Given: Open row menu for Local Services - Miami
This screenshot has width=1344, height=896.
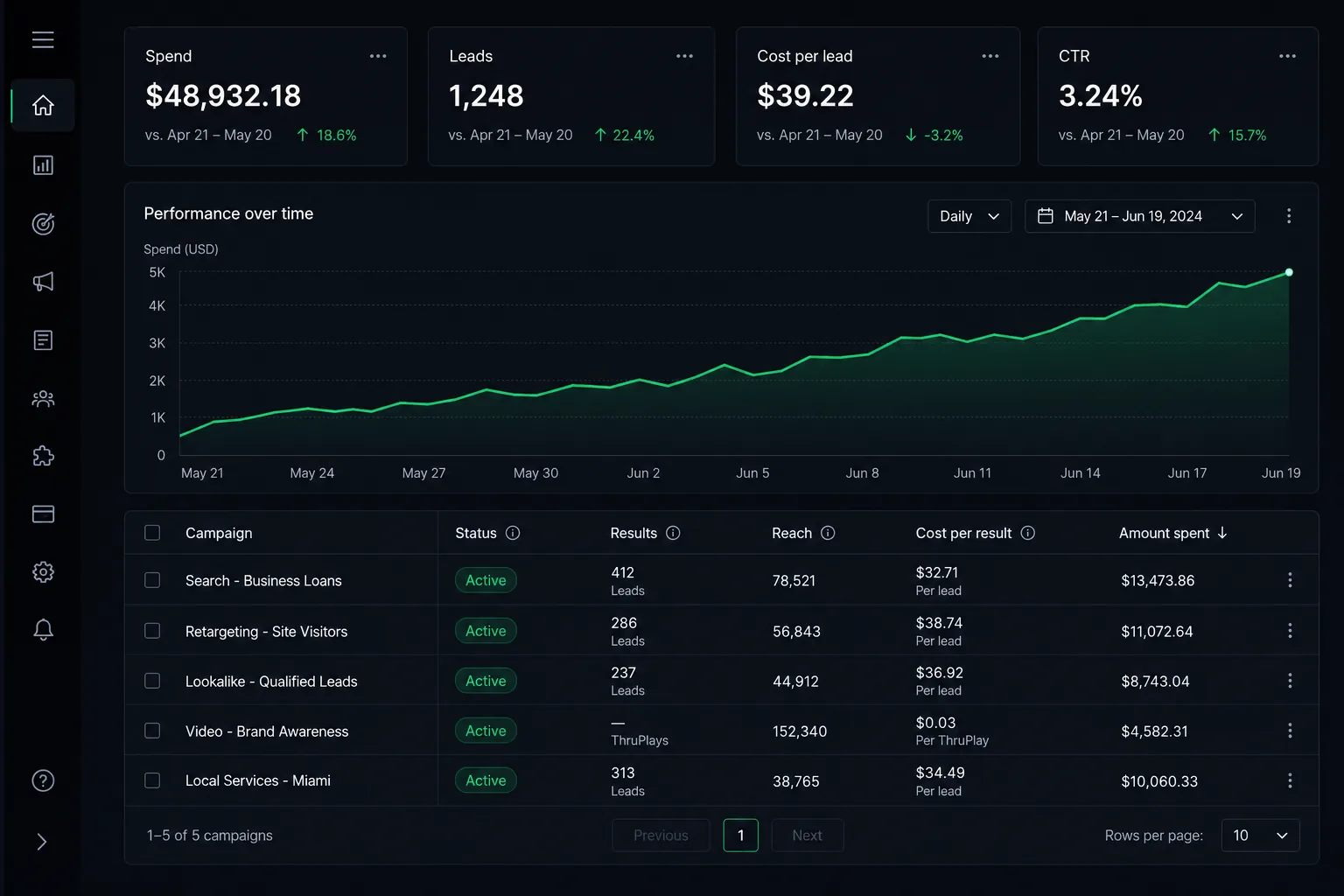Looking at the screenshot, I should pos(1290,780).
